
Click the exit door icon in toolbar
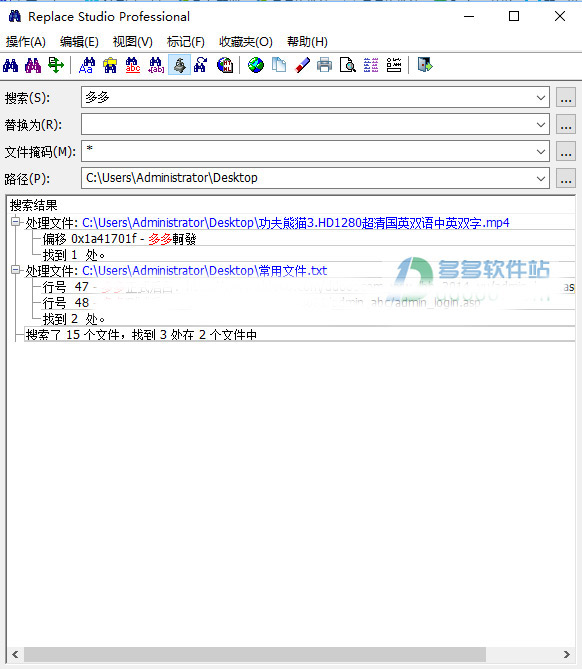tap(425, 65)
